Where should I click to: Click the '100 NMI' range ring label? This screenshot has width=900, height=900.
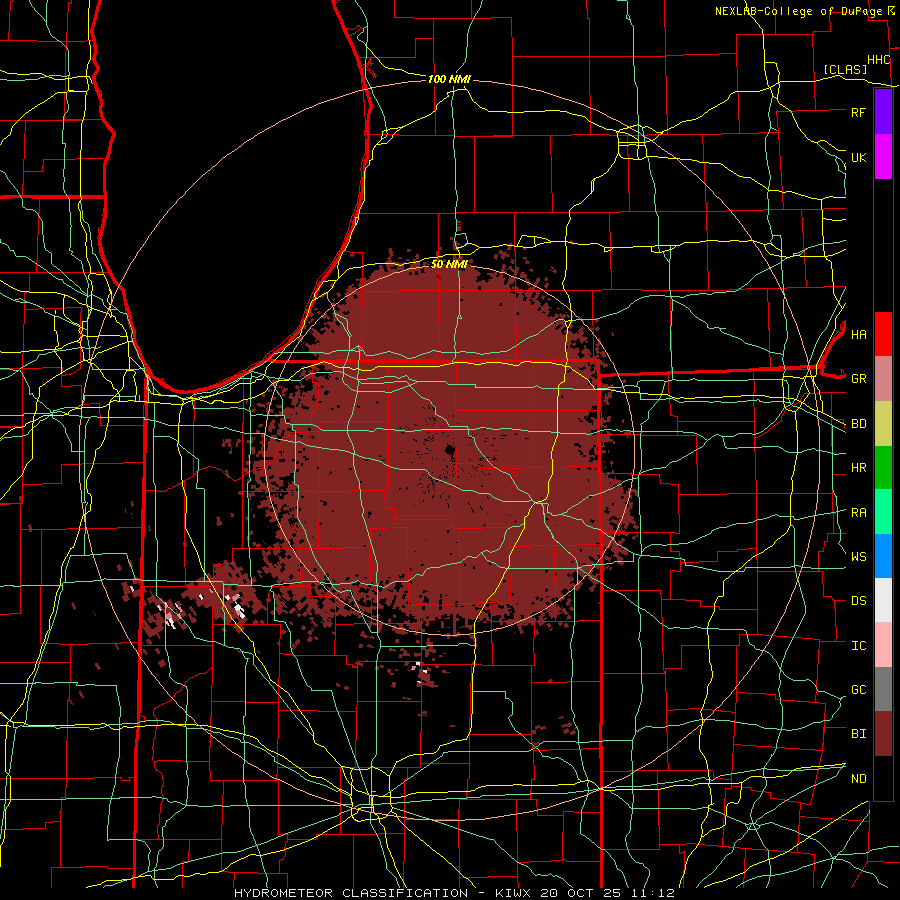point(449,79)
